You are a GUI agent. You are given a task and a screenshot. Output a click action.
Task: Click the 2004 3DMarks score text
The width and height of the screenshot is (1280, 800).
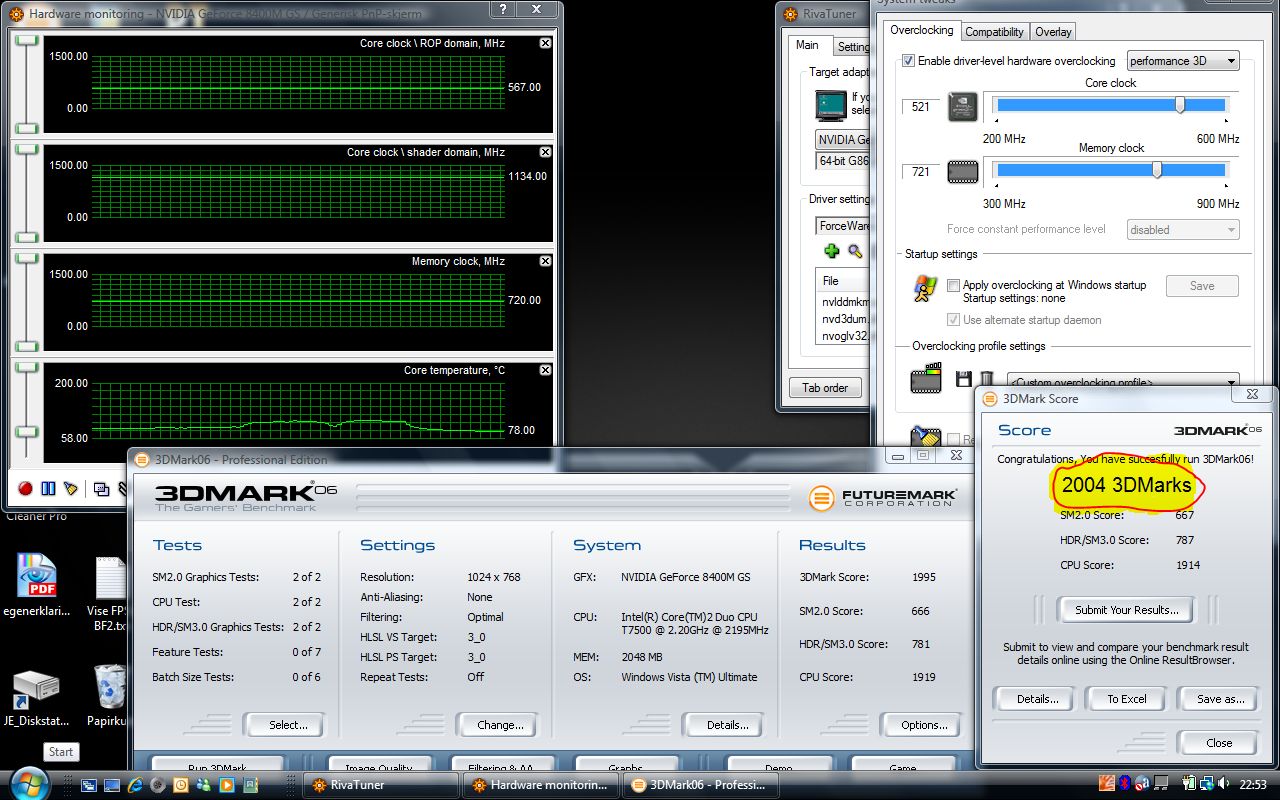click(x=1126, y=485)
